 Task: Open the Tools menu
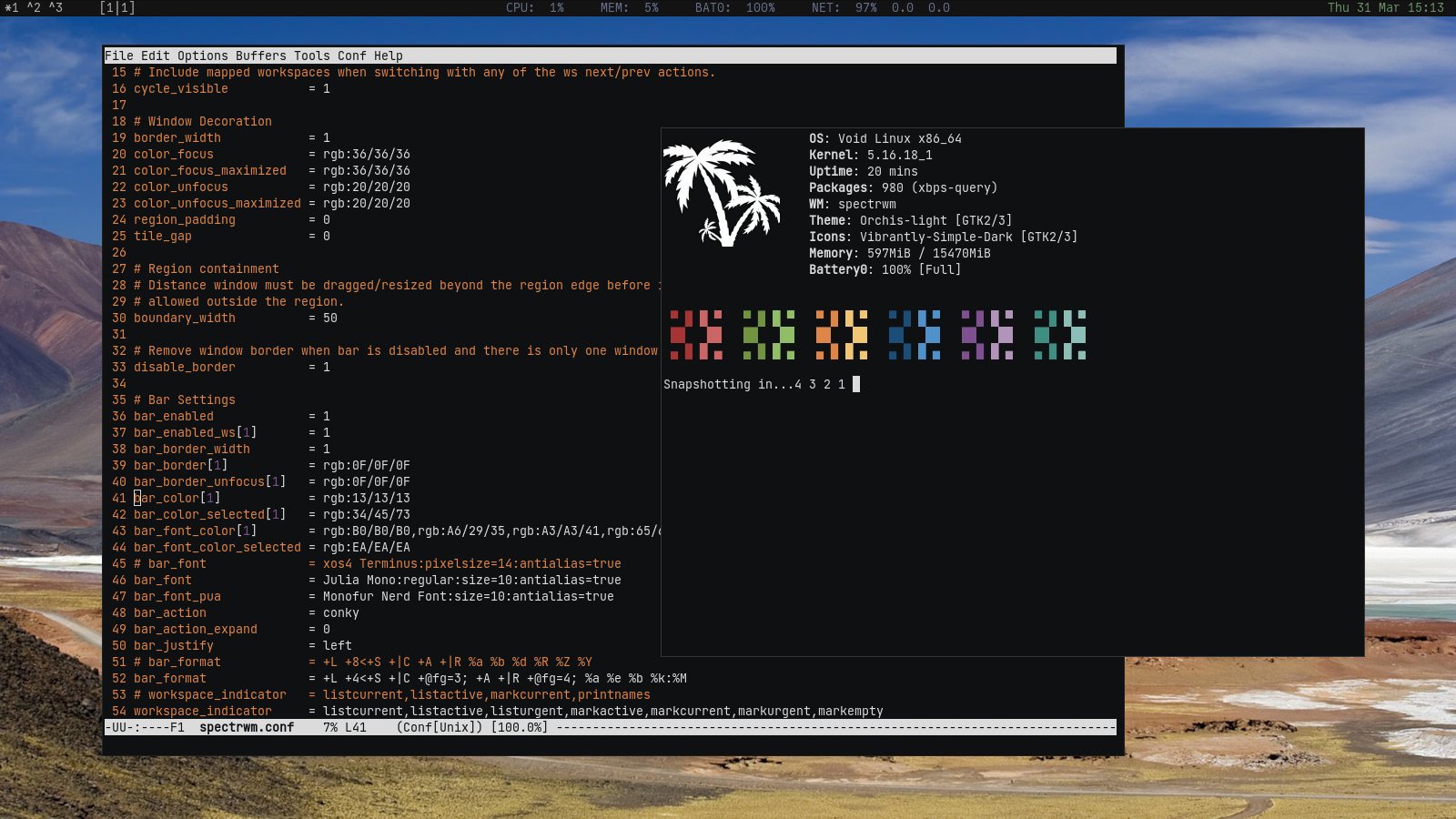(x=312, y=56)
